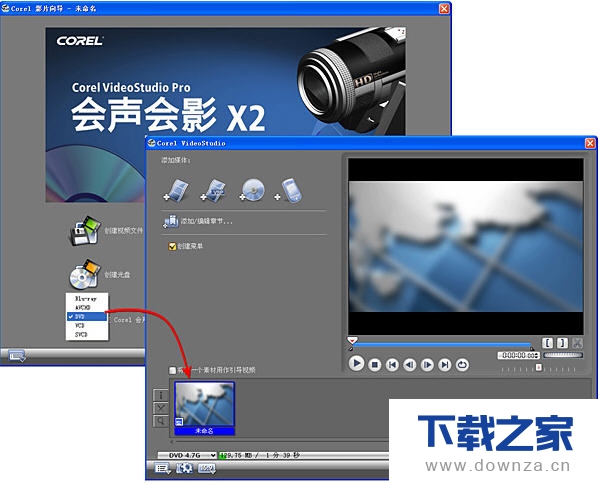Click the create video file icon in wizard window

(85, 231)
